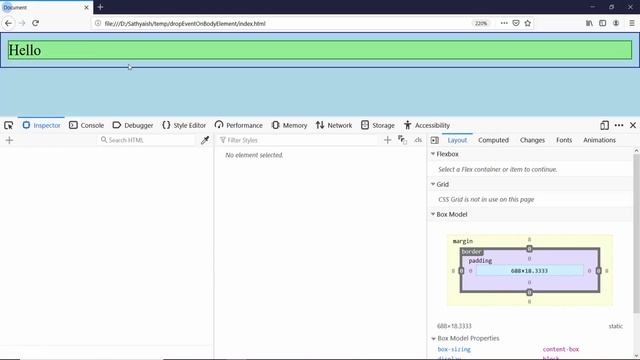Click the margin label in box model
640x360 pixels.
click(x=462, y=241)
